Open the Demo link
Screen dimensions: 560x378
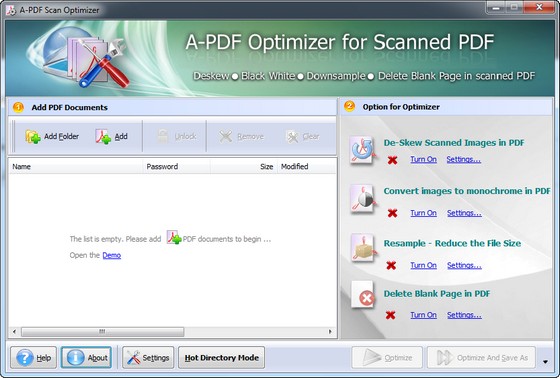coord(112,255)
